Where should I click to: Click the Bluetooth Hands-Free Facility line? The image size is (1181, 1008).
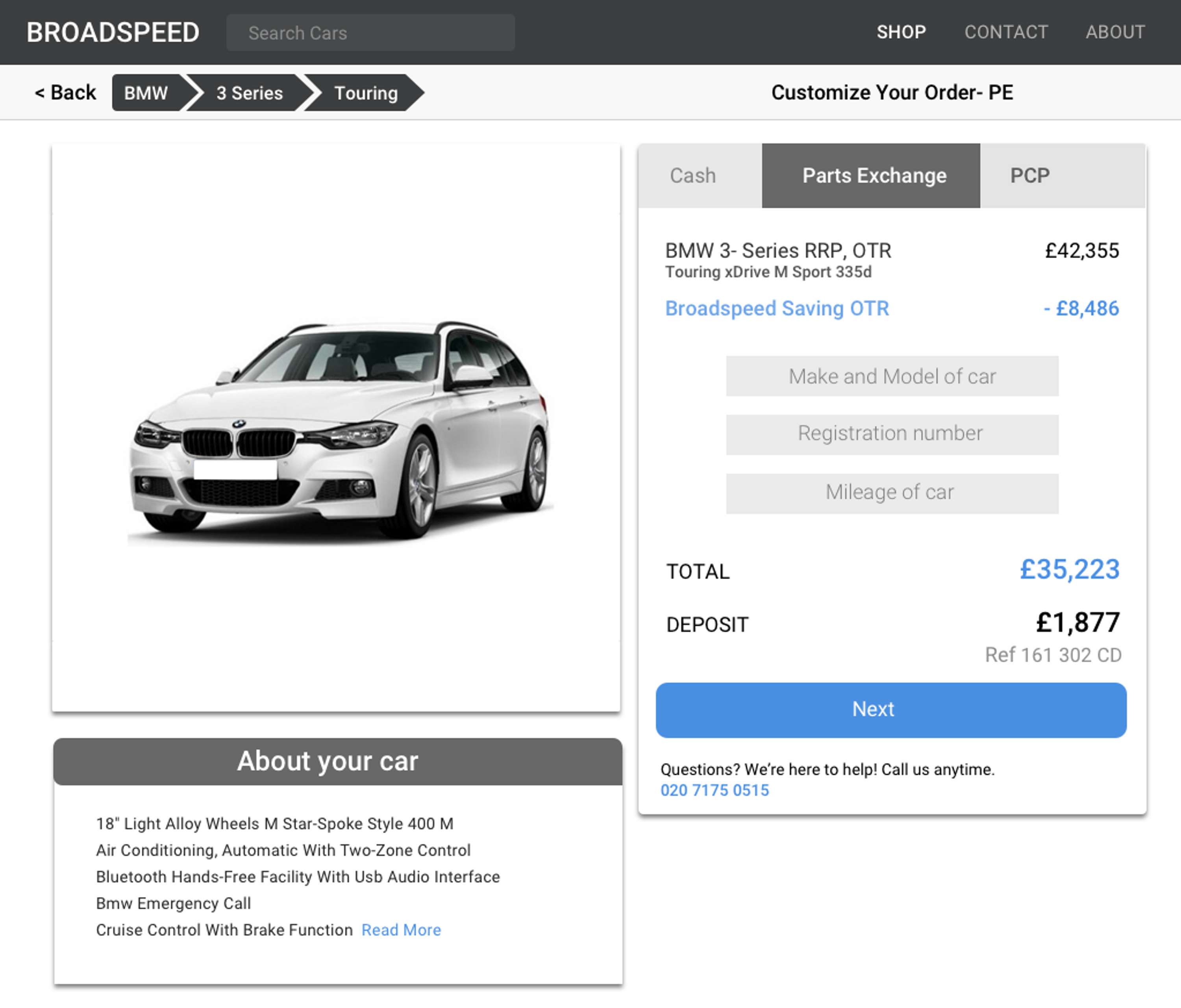[x=298, y=877]
